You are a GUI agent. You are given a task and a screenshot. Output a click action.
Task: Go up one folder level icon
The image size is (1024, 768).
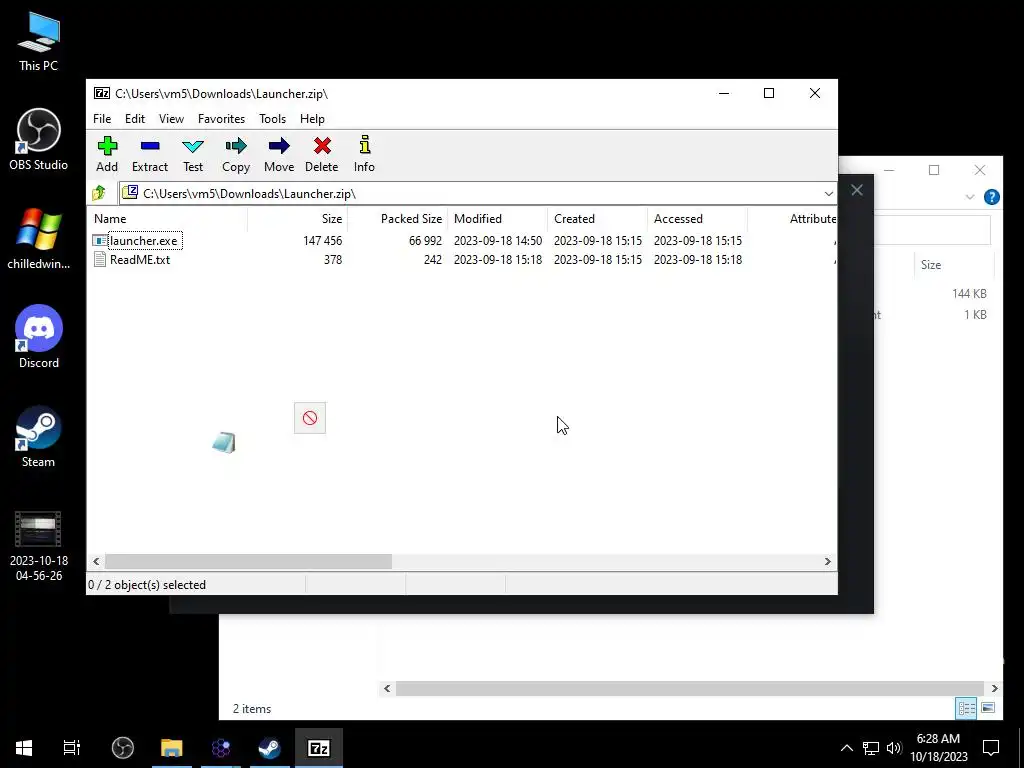(99, 193)
